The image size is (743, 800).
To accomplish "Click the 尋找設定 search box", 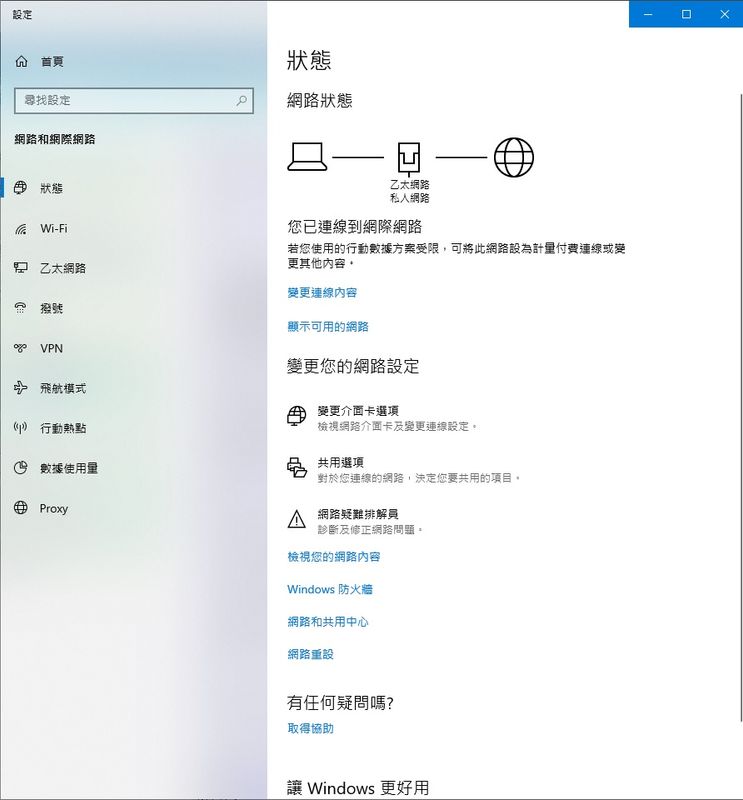I will (x=120, y=101).
